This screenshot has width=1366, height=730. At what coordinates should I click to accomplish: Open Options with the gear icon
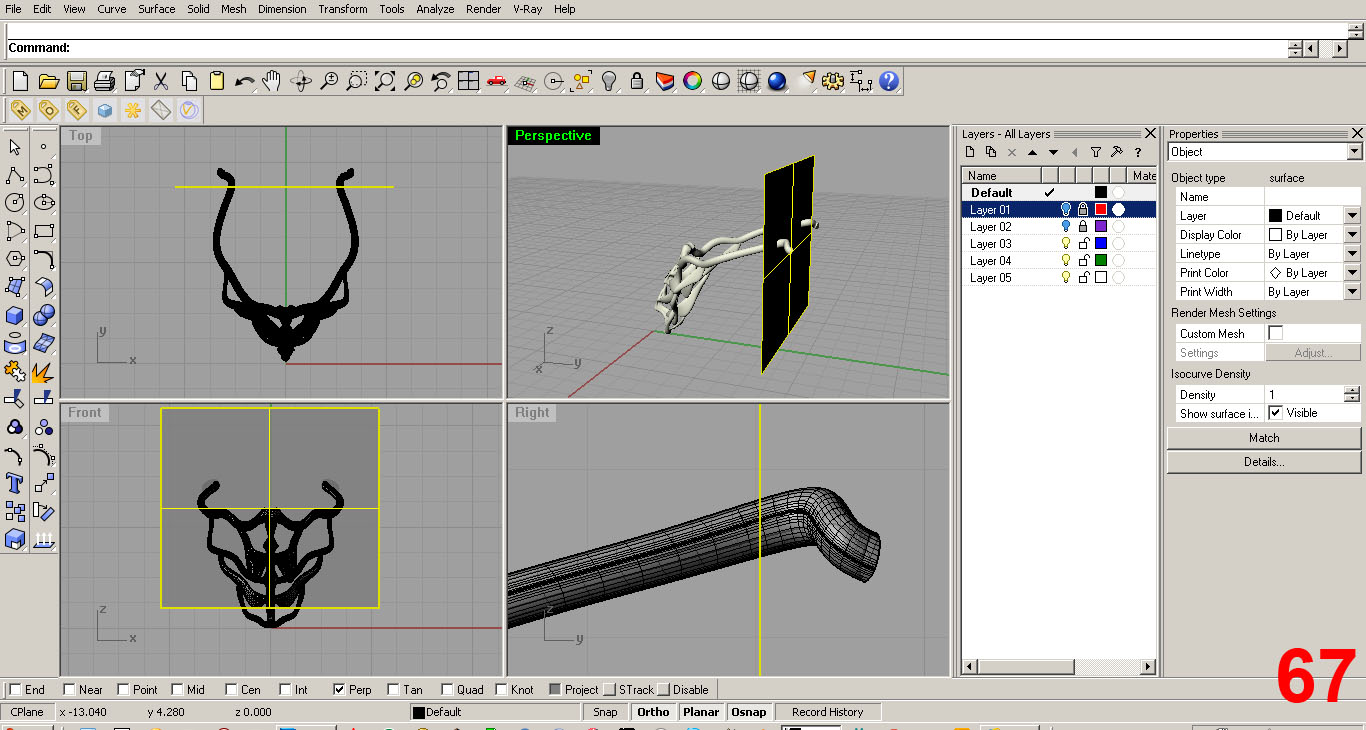click(x=833, y=81)
